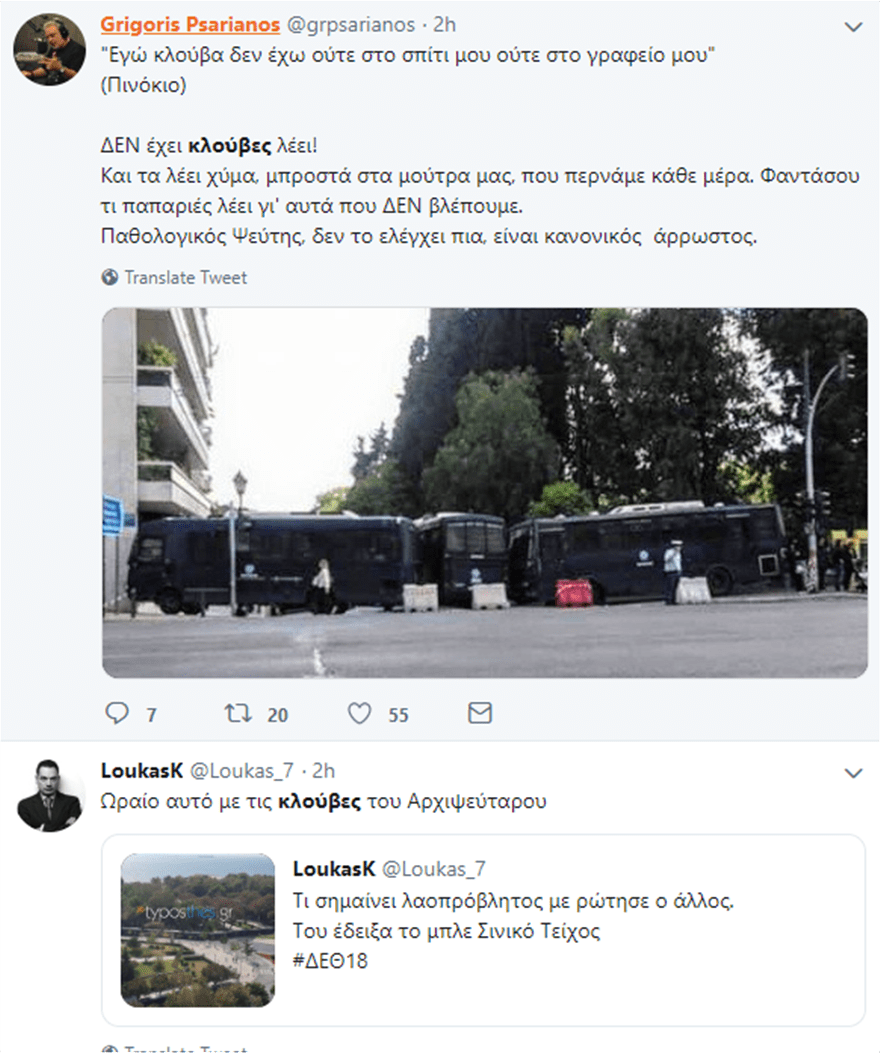Open Grigoris Psarianos profile avatar

click(49, 50)
